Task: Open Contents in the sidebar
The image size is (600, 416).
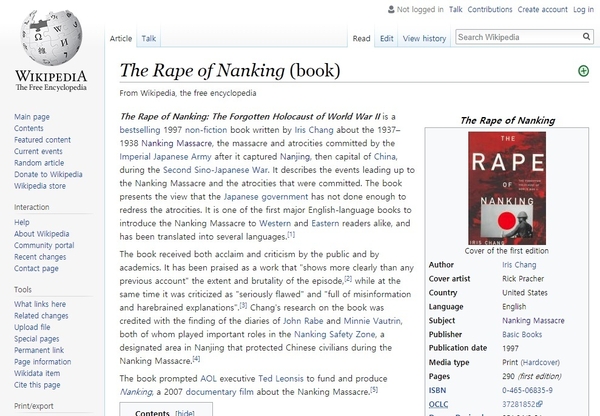Action: tap(29, 128)
